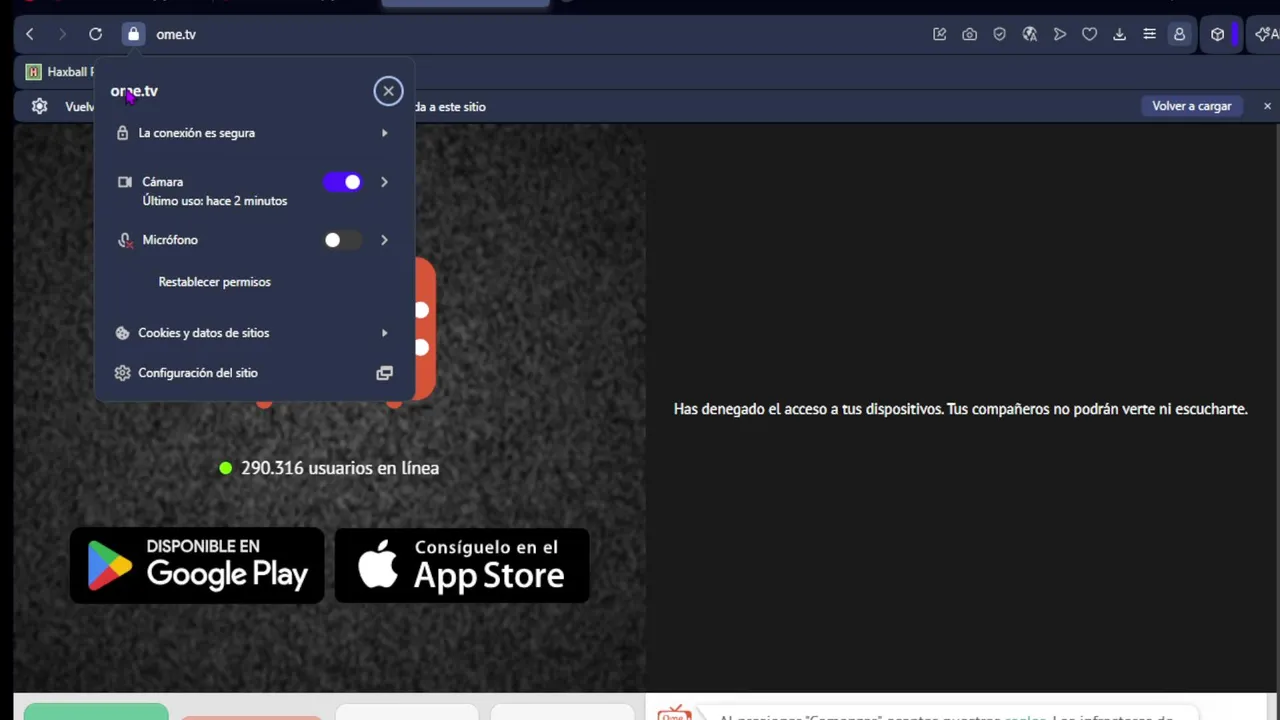Add page to bookmarks with heart icon
Screen dimensions: 1280x720
click(1089, 34)
